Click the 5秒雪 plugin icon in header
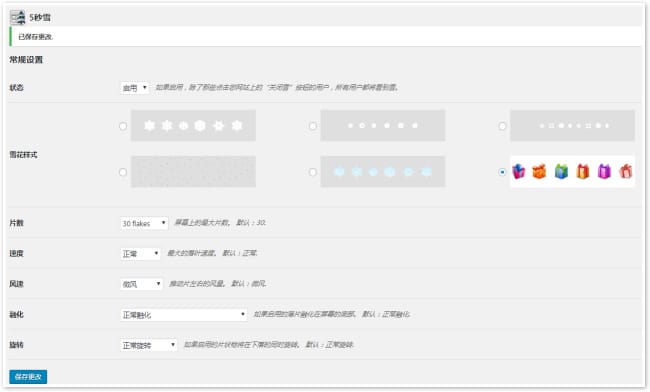Image resolution: width=650 pixels, height=392 pixels. (x=18, y=17)
